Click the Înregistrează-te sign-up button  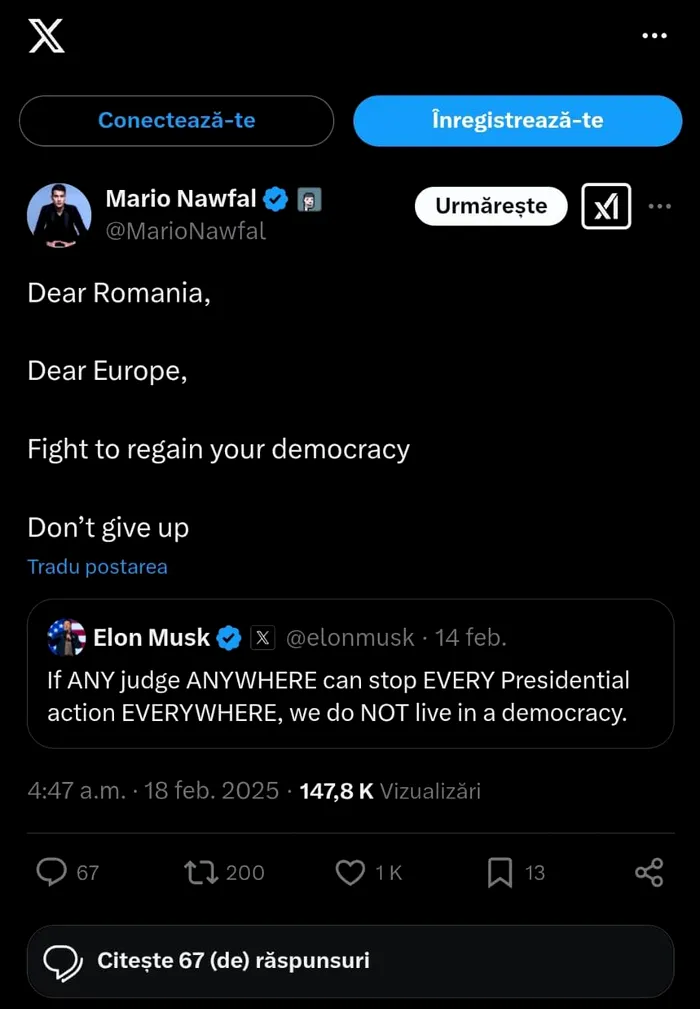(x=517, y=121)
